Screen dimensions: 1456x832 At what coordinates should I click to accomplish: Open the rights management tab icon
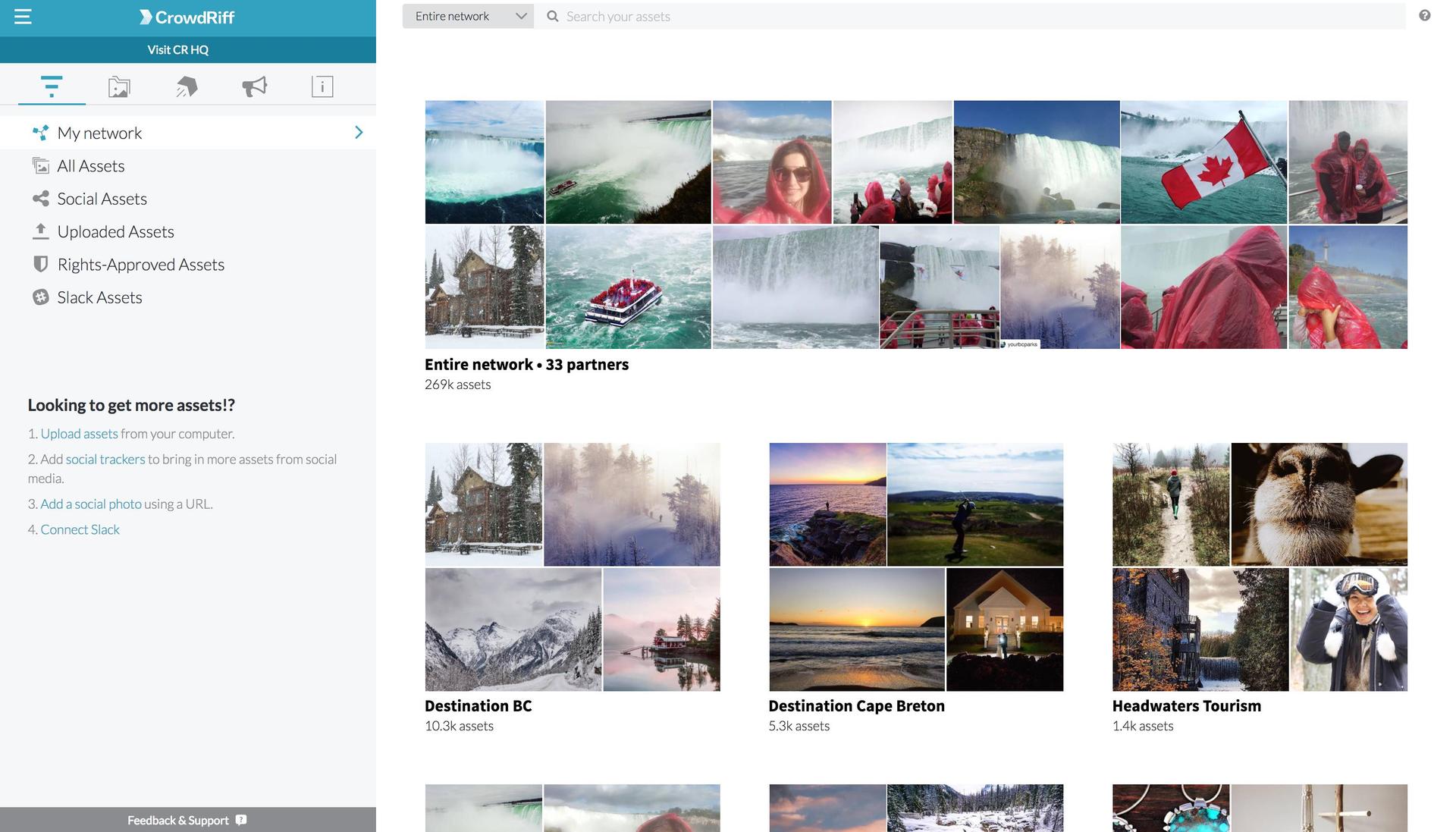[187, 86]
